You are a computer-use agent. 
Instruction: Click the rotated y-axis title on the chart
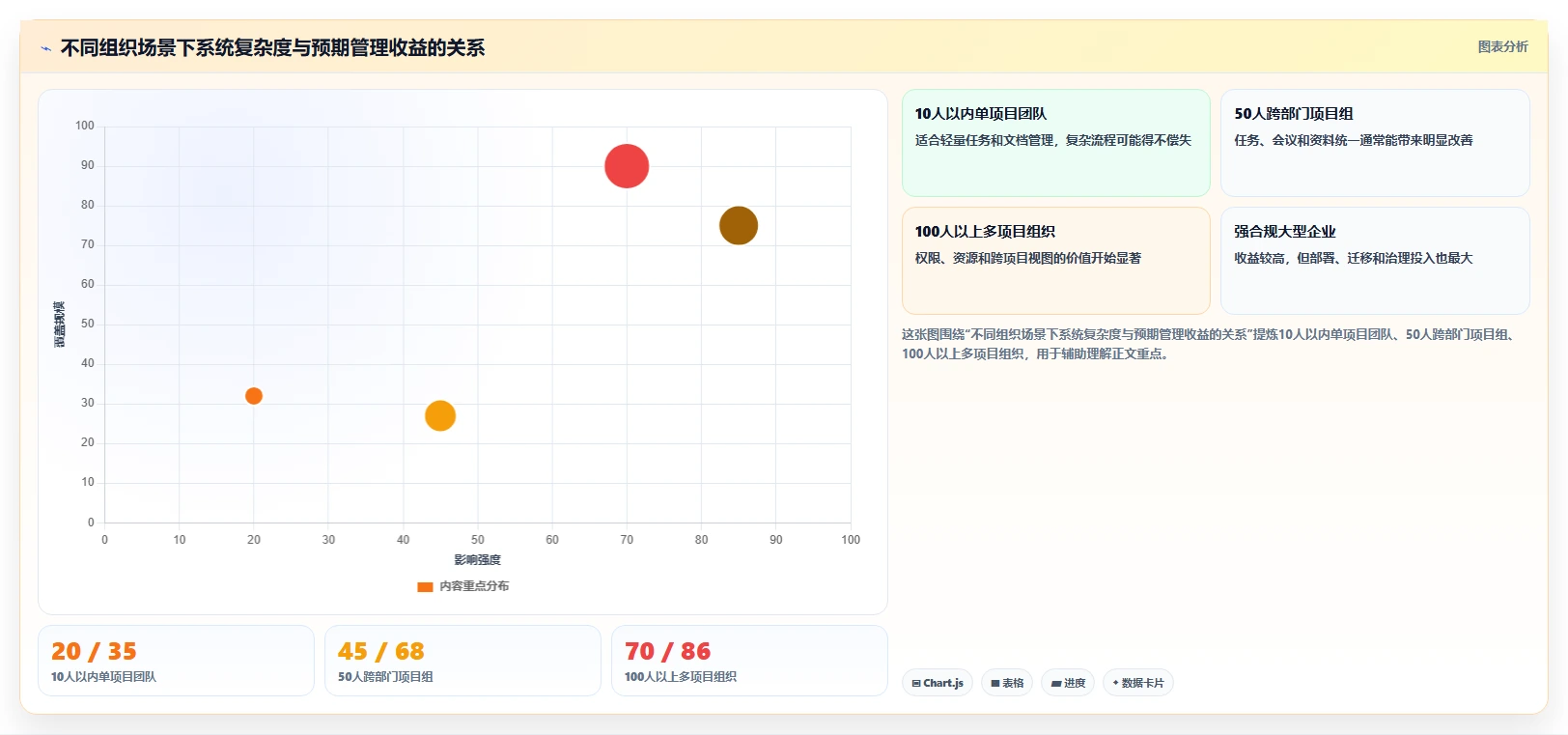coord(60,325)
